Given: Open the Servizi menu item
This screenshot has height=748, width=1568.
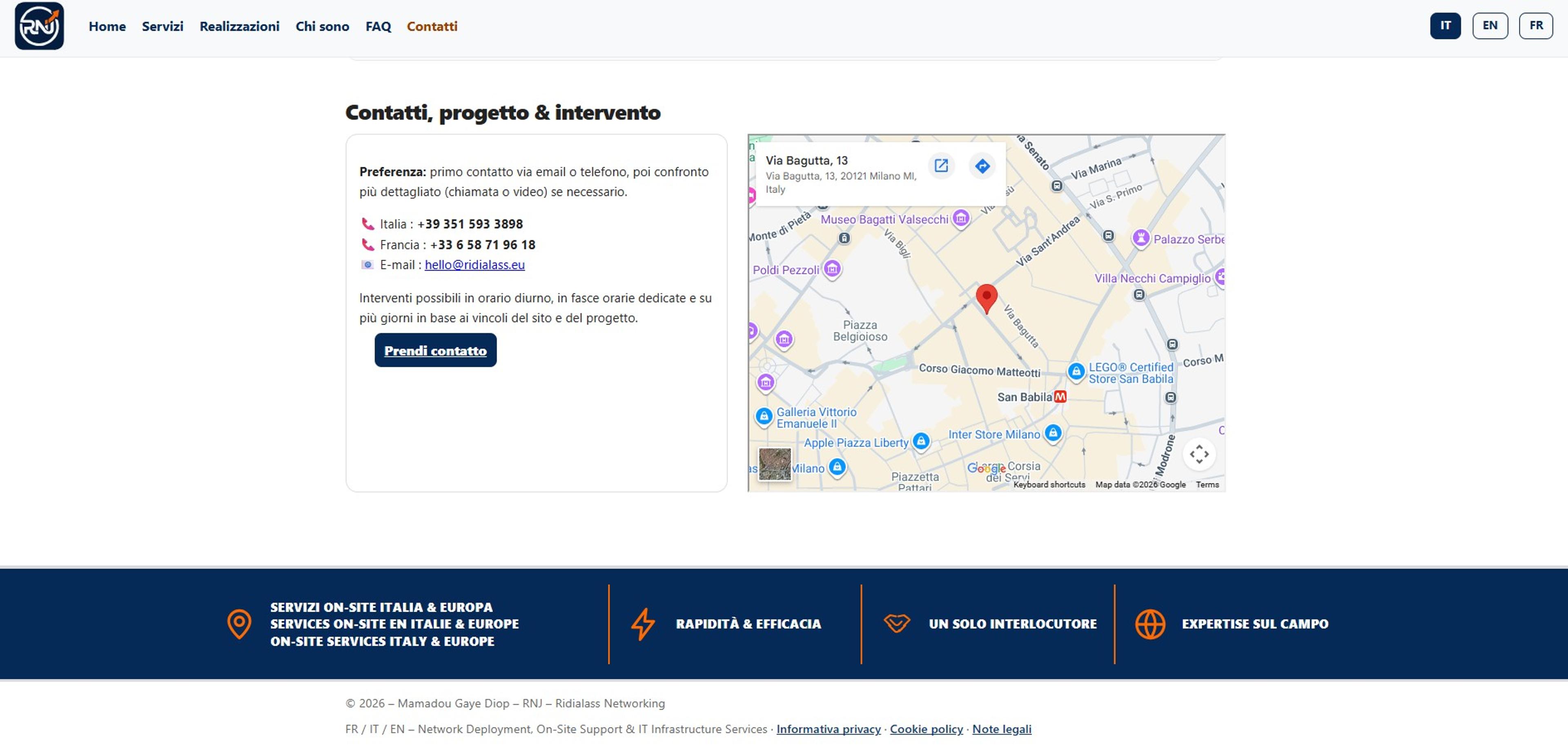Looking at the screenshot, I should 163,26.
